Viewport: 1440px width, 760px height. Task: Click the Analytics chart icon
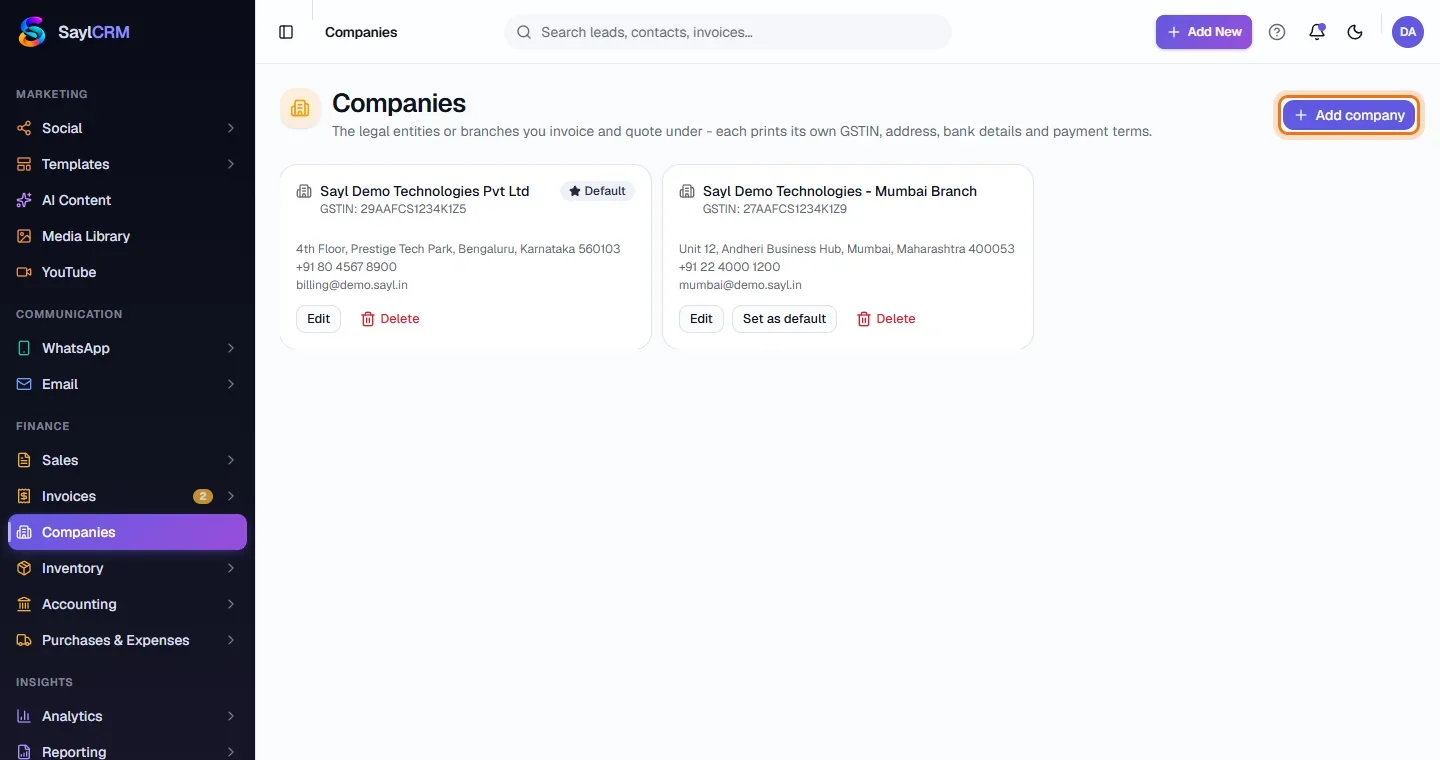pos(24,716)
